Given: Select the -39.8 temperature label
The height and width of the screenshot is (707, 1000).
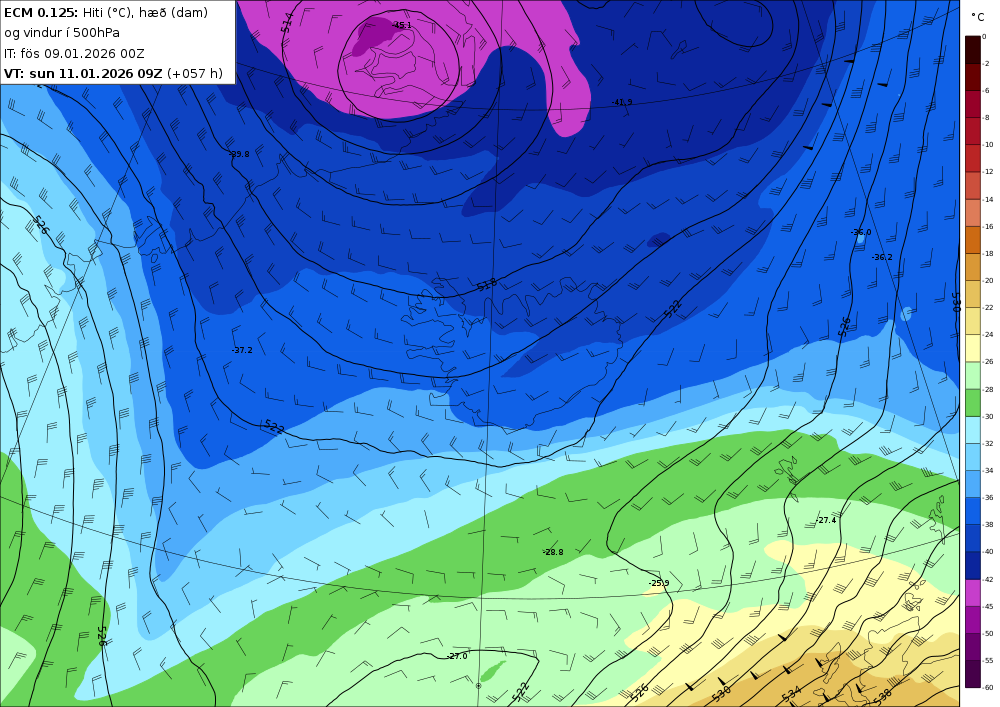Looking at the screenshot, I should tap(239, 154).
